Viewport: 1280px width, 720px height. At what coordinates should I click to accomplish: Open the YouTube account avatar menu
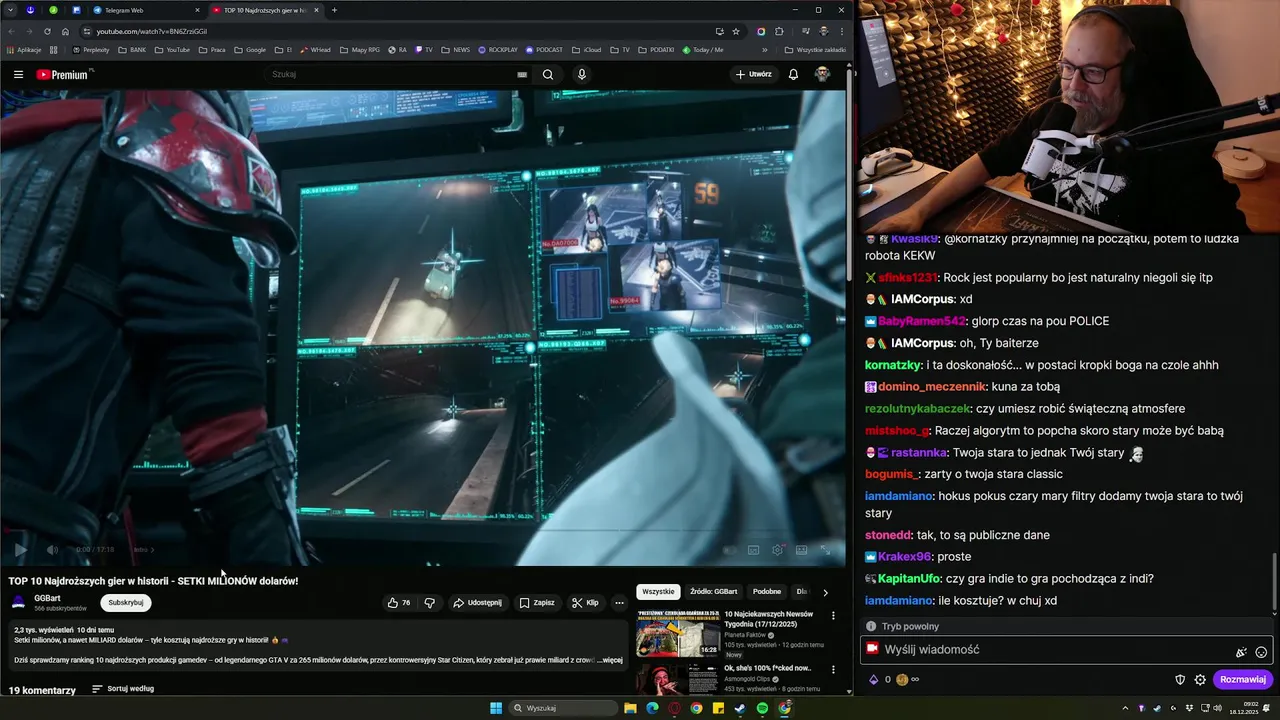click(x=822, y=74)
